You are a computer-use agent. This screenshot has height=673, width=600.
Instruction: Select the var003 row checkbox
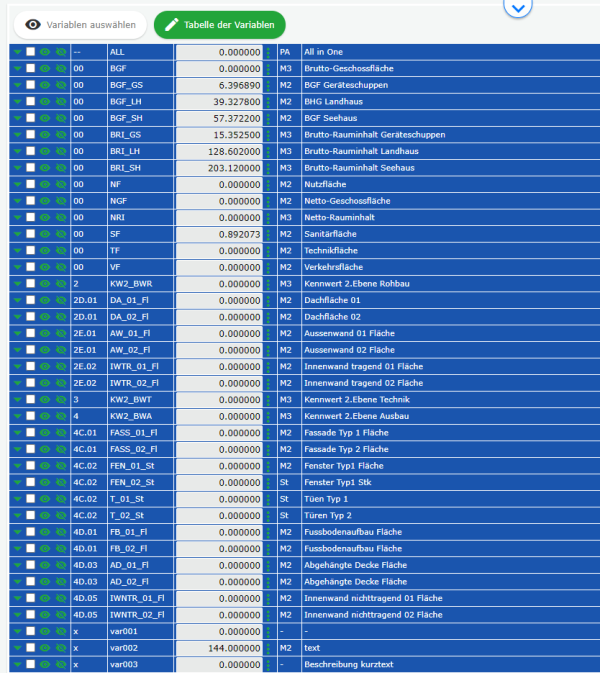pos(30,664)
